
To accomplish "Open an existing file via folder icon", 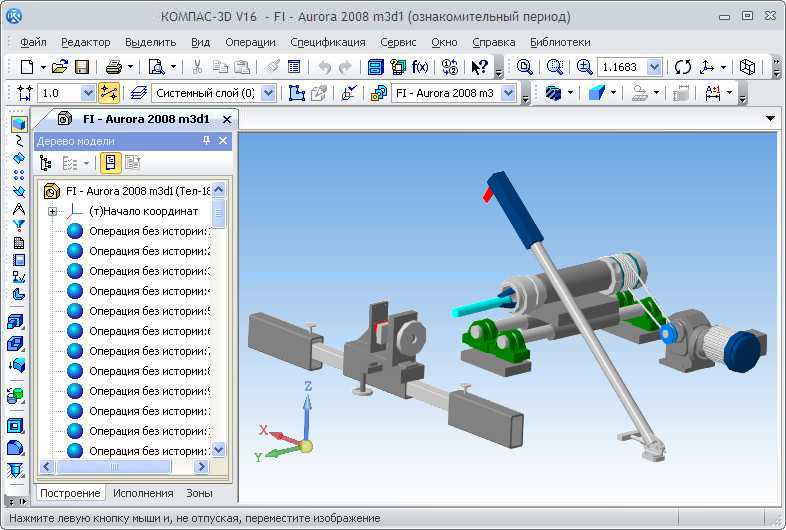I will click(x=60, y=67).
